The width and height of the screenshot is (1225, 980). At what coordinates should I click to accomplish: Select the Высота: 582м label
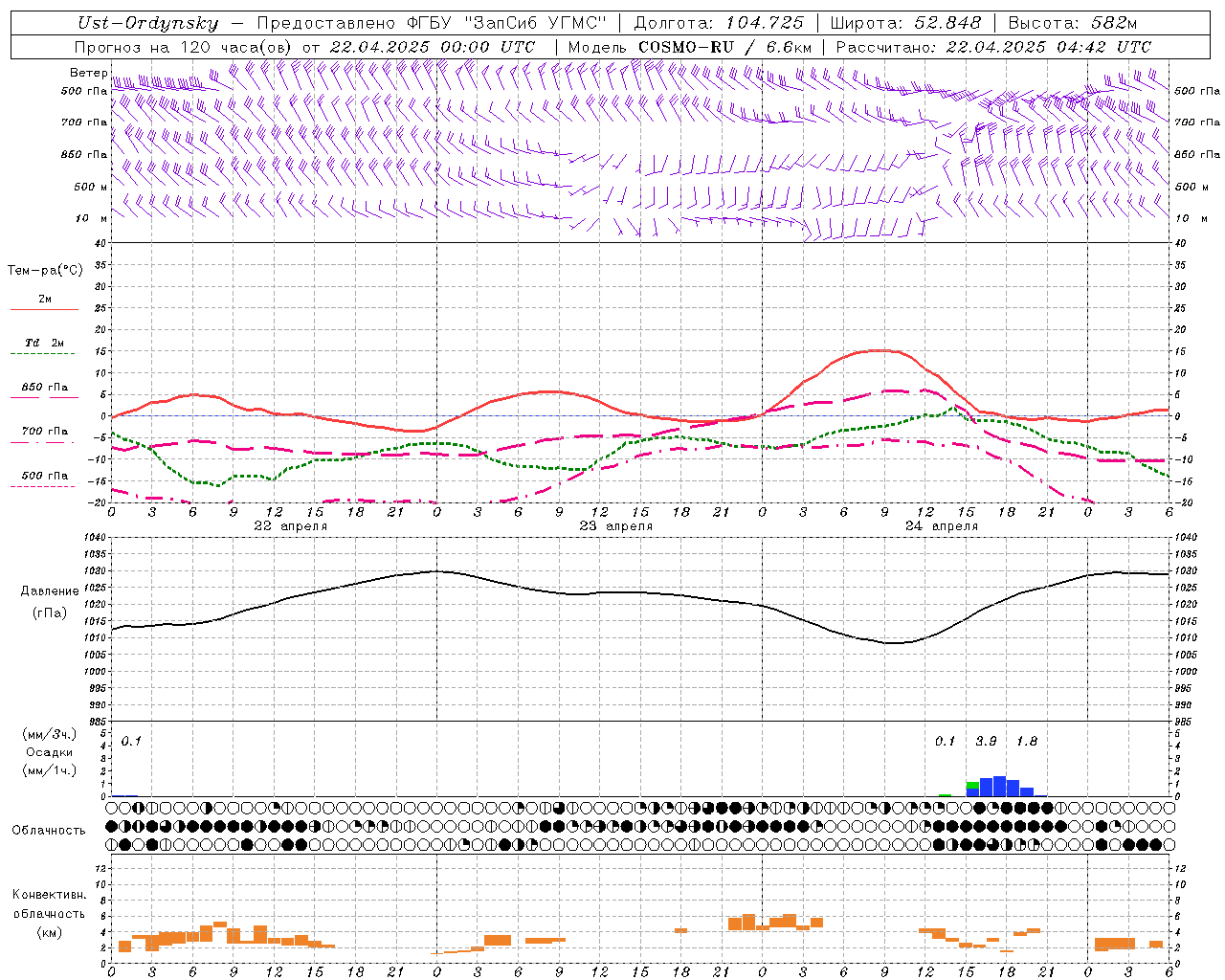(1073, 23)
